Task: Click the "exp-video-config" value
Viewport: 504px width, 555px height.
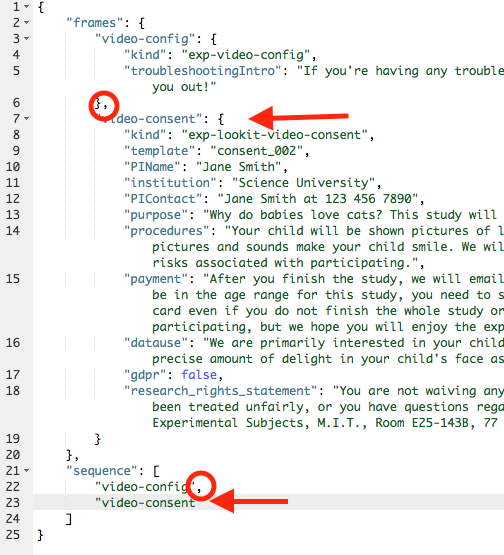Action: 246,55
